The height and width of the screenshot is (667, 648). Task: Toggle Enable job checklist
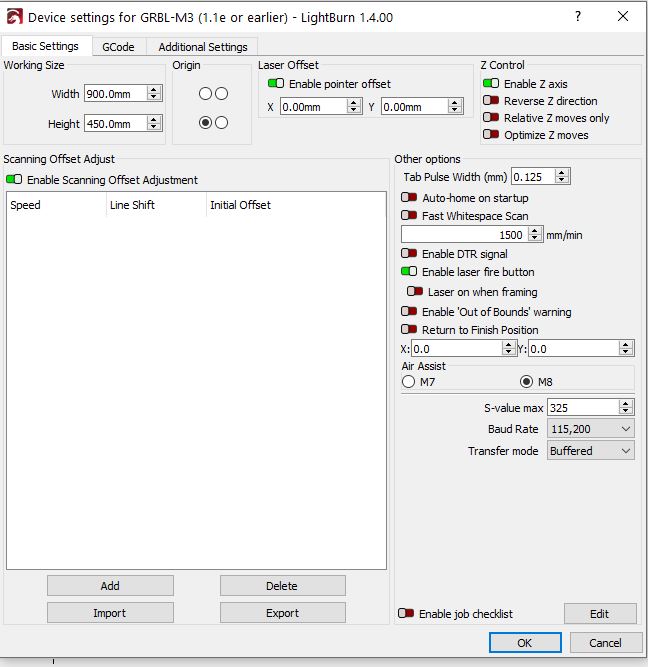coord(406,613)
